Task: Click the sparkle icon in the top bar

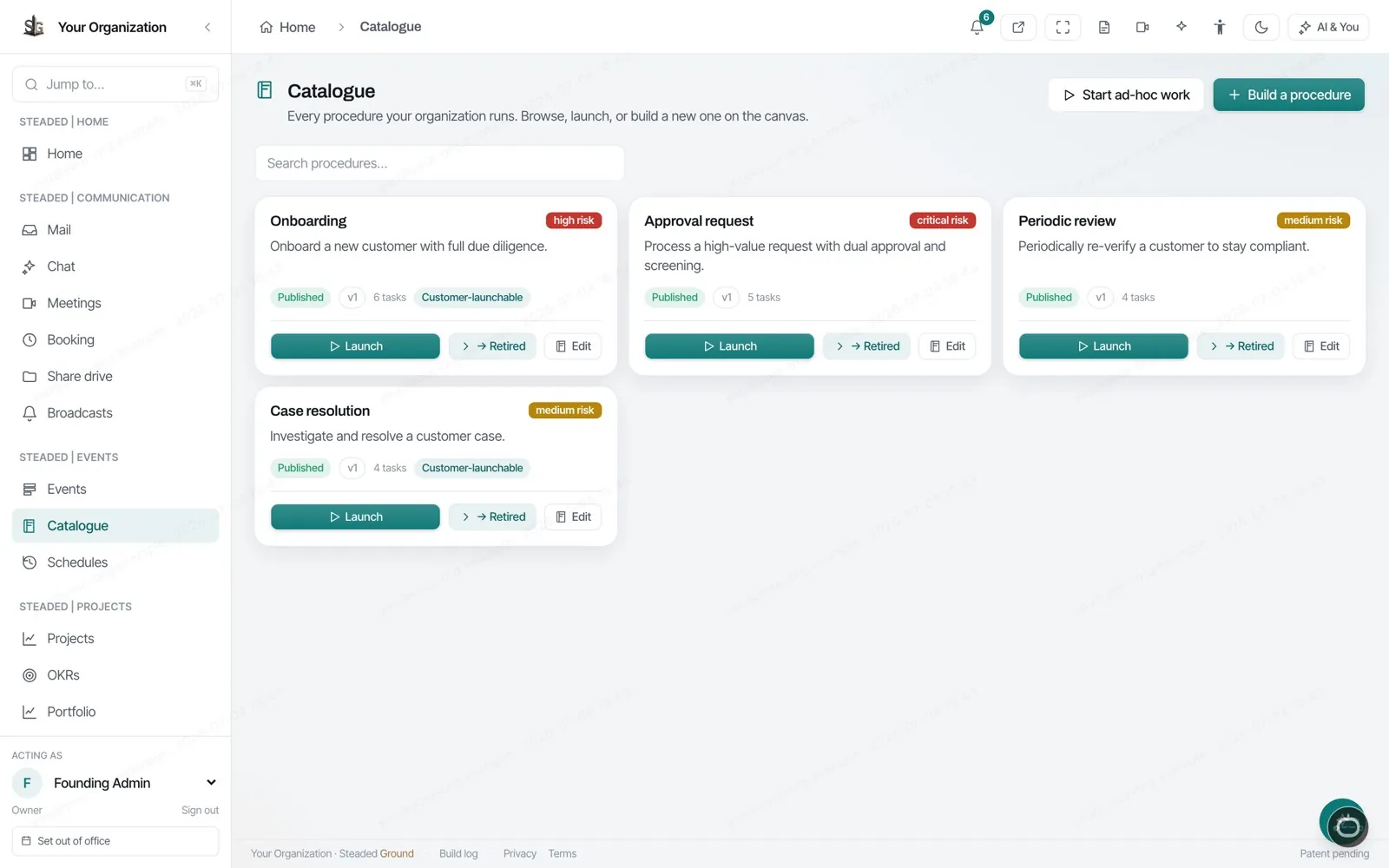Action: pos(1182,27)
